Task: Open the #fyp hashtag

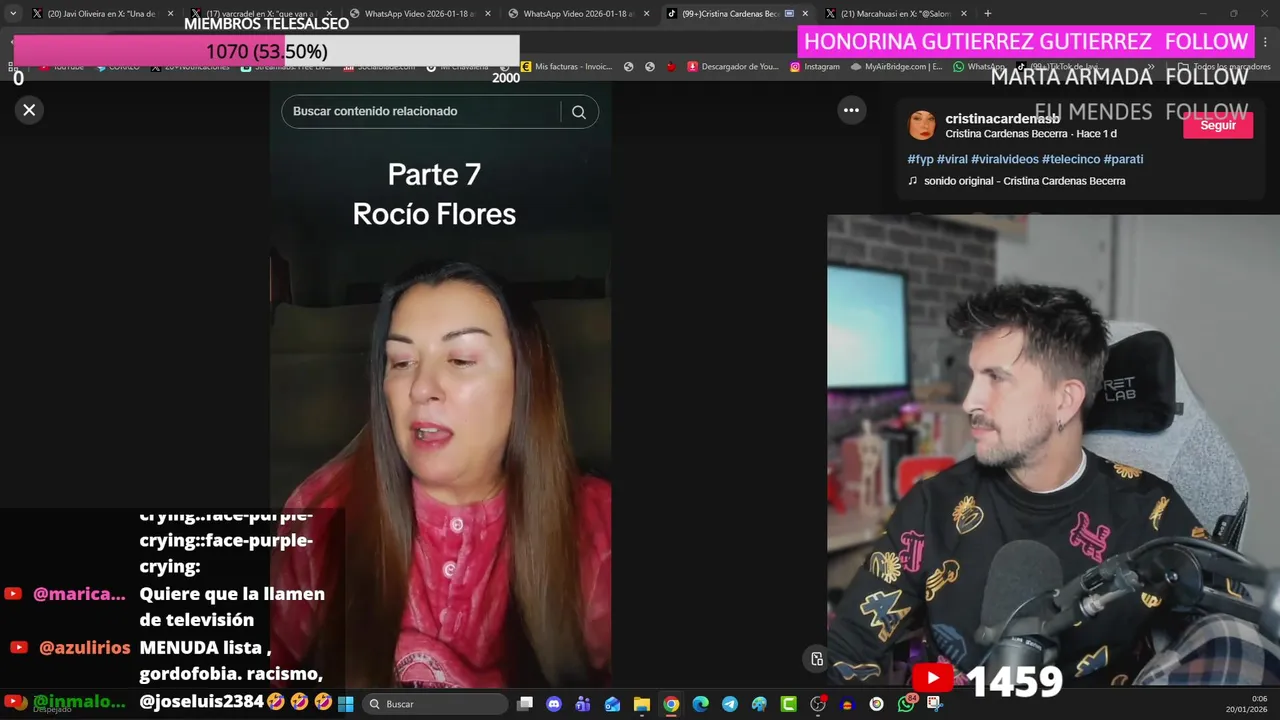Action: (x=920, y=159)
